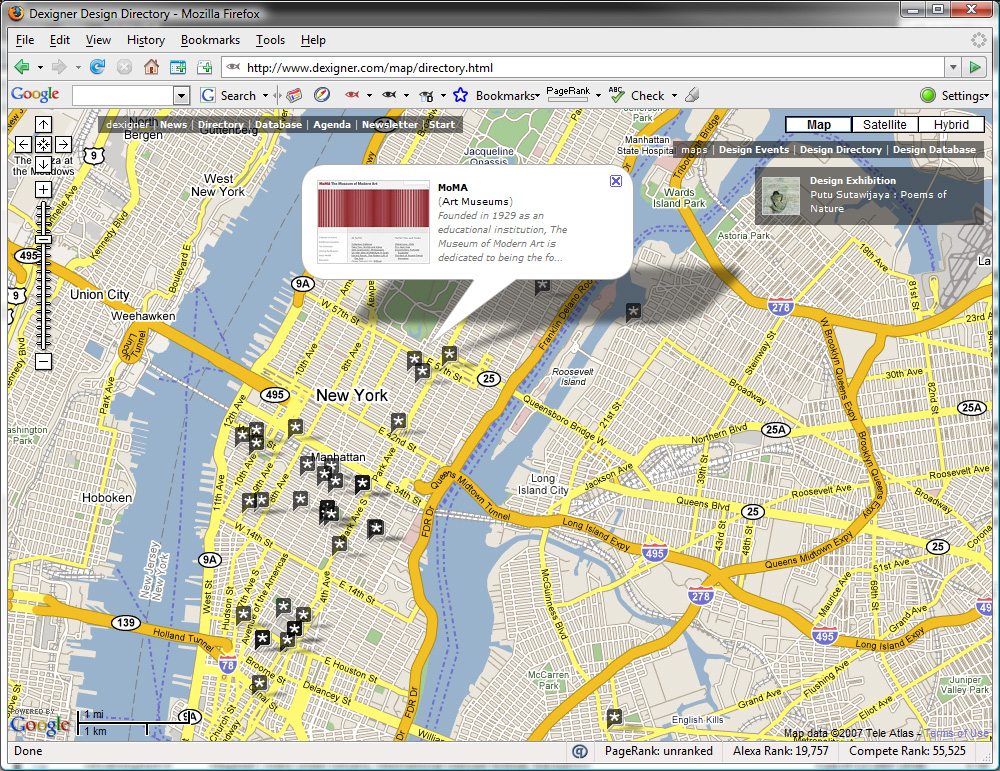Open the Search button dropdown arrow
Viewport: 1000px width, 771px height.
(x=265, y=96)
